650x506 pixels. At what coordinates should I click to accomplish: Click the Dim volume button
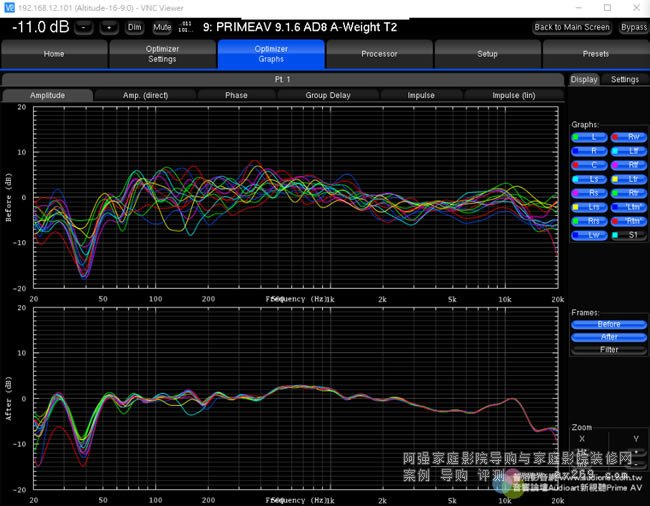(x=135, y=27)
